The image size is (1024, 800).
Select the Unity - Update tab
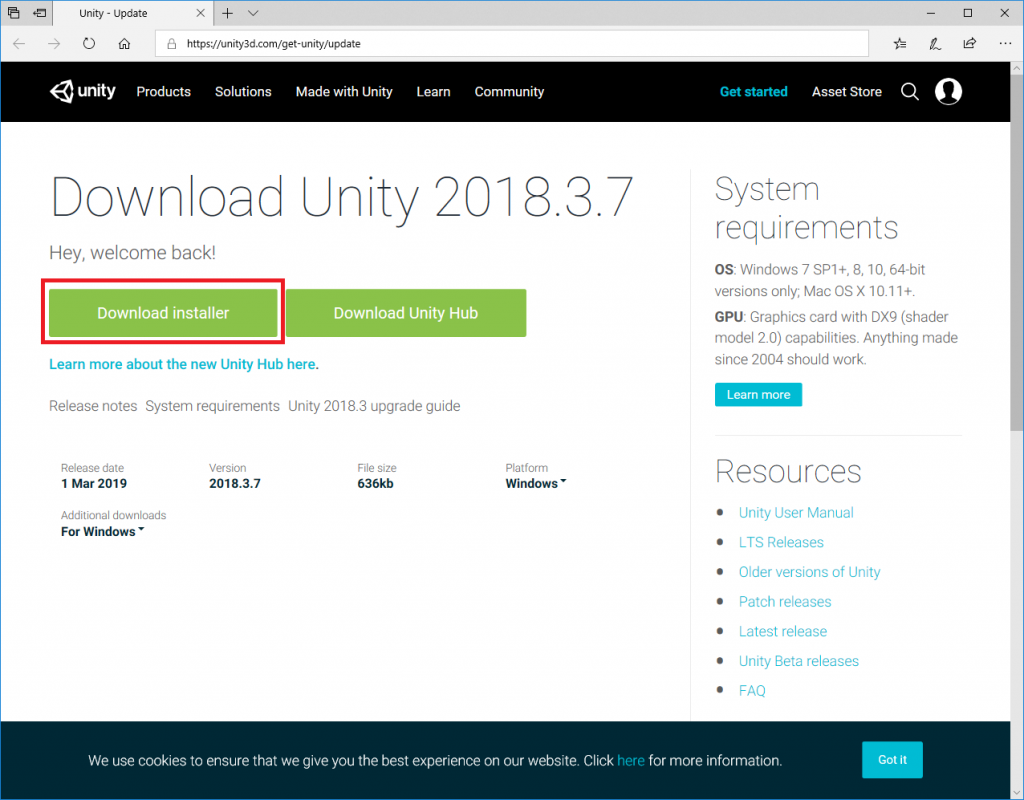click(x=130, y=14)
